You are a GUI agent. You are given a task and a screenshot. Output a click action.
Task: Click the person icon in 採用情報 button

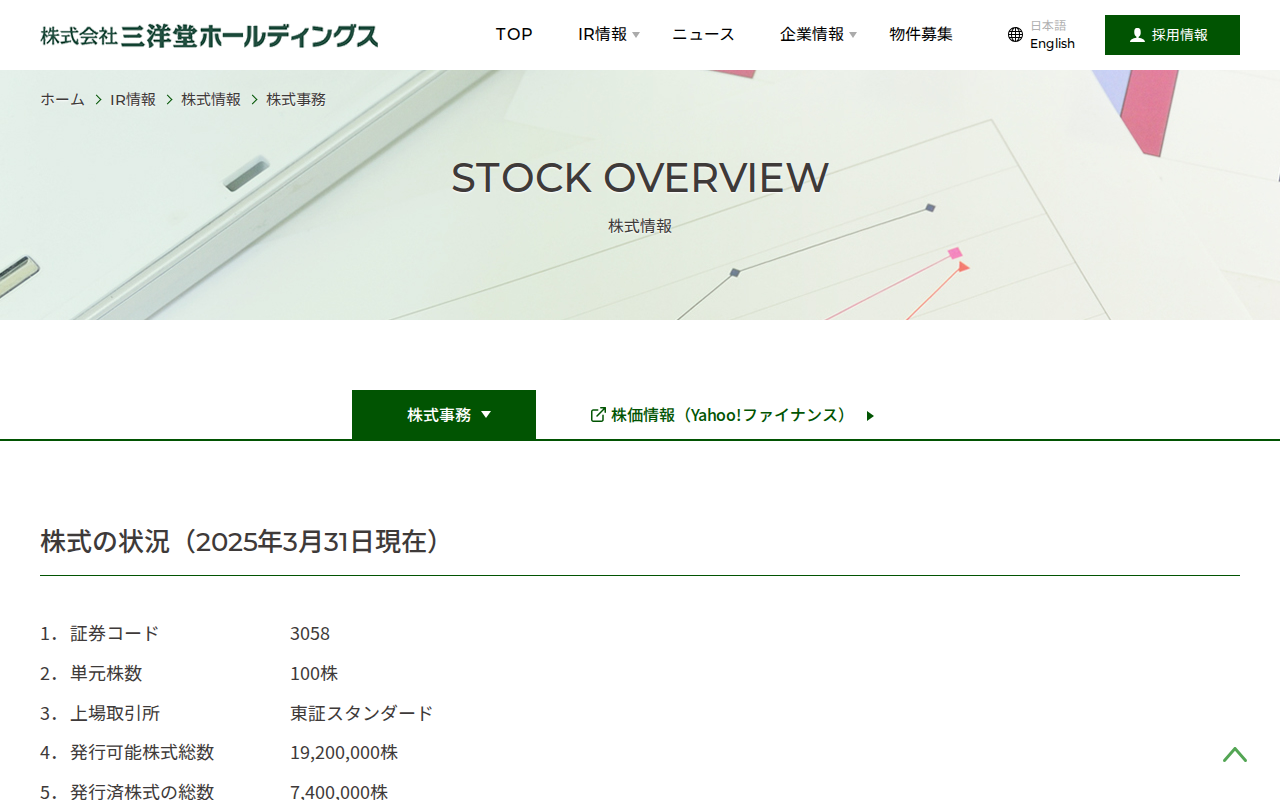click(x=1137, y=35)
